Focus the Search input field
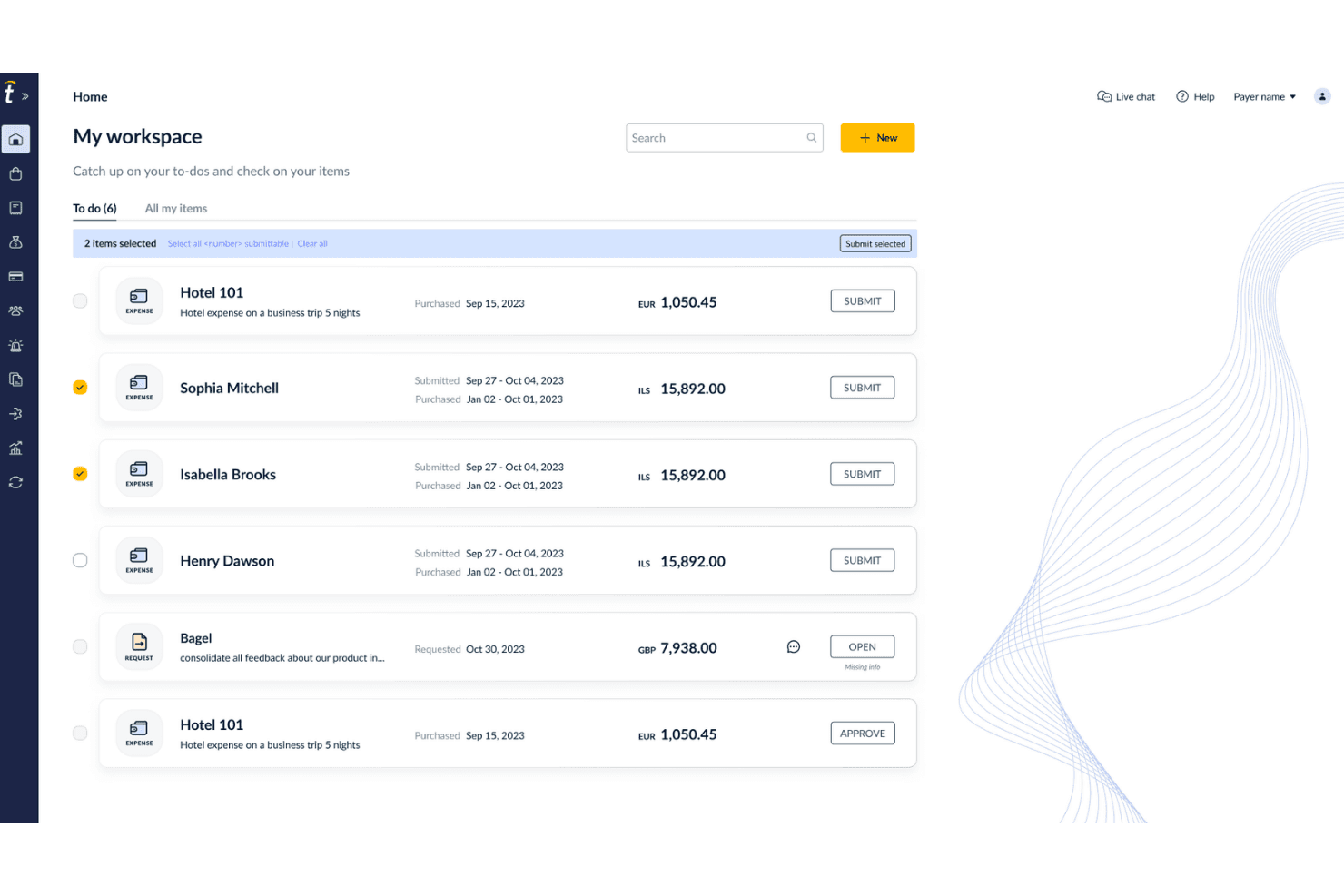Image resolution: width=1344 pixels, height=896 pixels. point(725,138)
